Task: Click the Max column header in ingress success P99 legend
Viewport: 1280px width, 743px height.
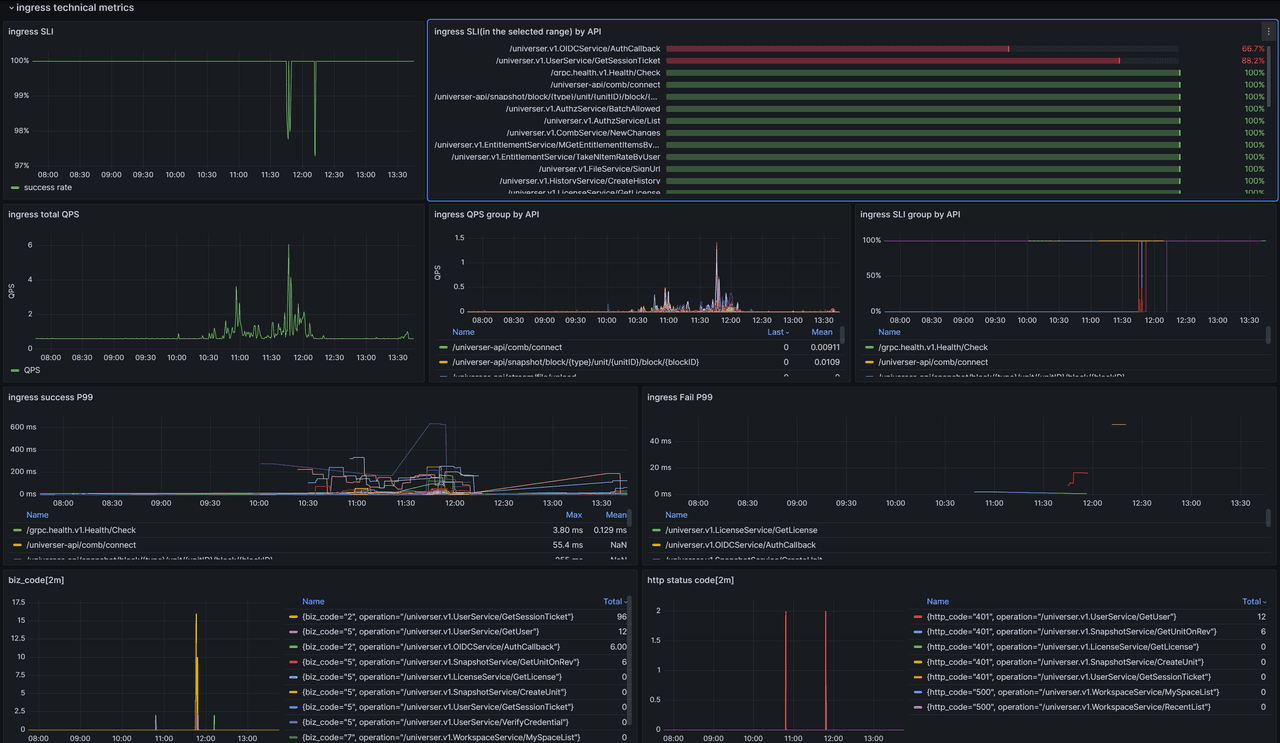Action: [573, 515]
